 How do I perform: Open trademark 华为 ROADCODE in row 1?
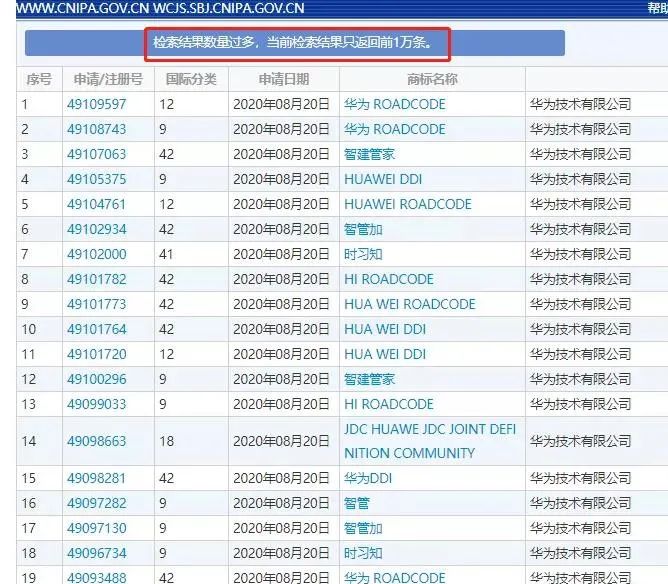pos(394,104)
